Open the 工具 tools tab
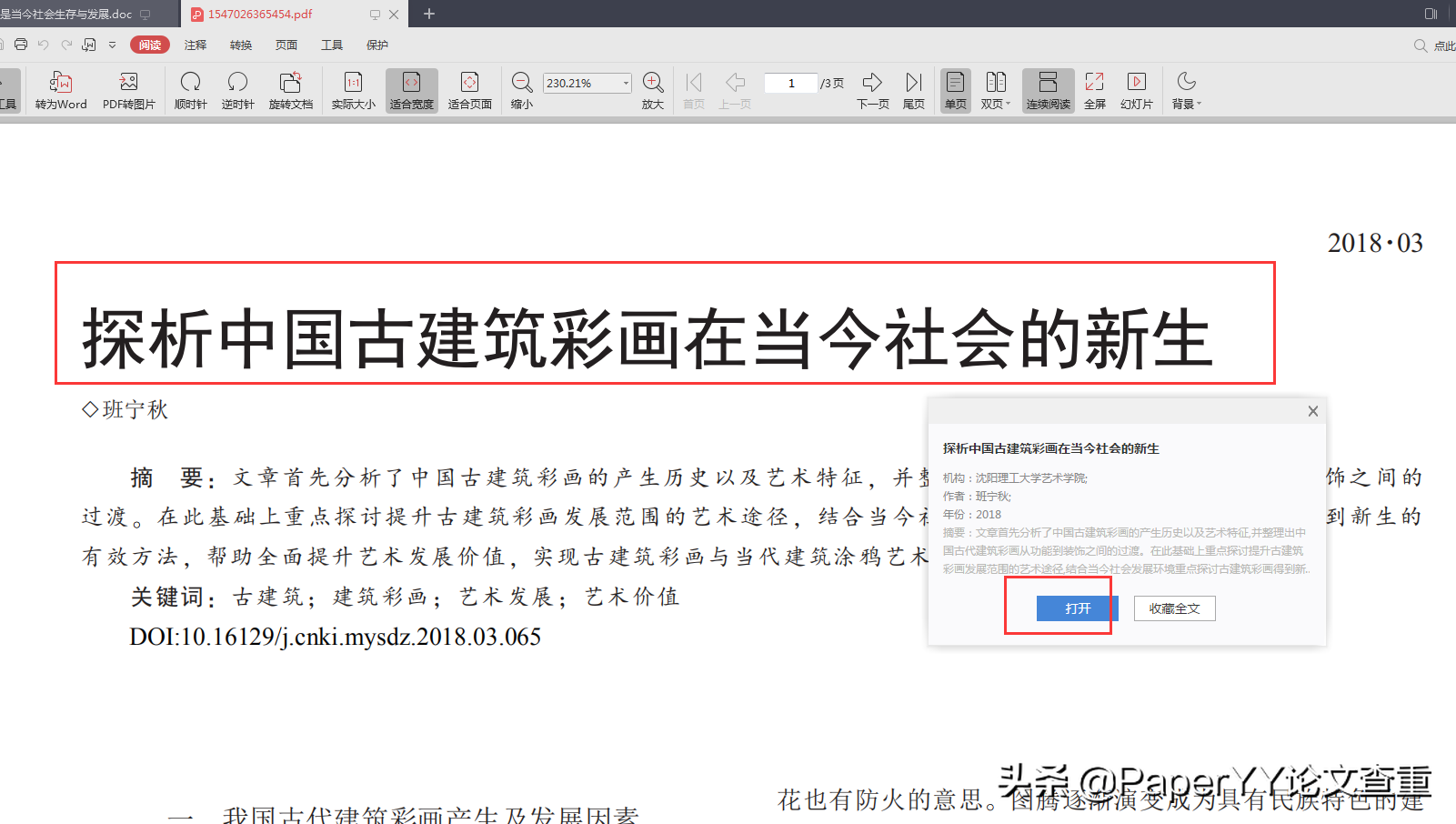 pos(332,45)
